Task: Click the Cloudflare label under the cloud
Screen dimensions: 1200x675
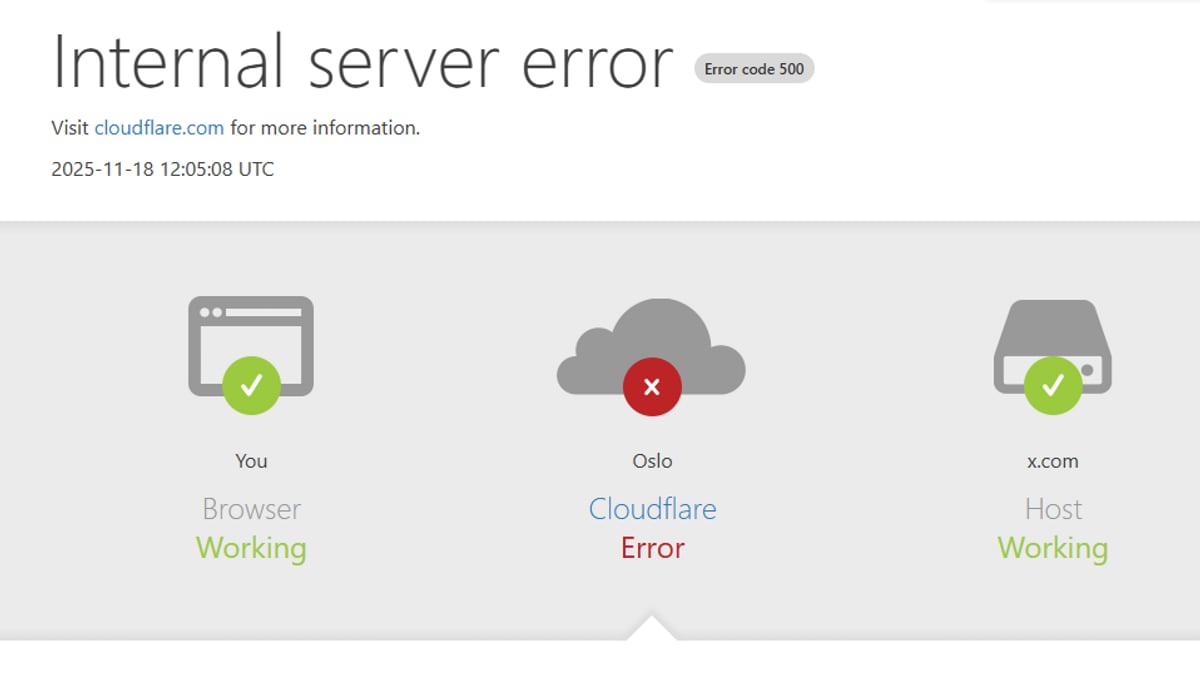Action: pyautogui.click(x=652, y=509)
